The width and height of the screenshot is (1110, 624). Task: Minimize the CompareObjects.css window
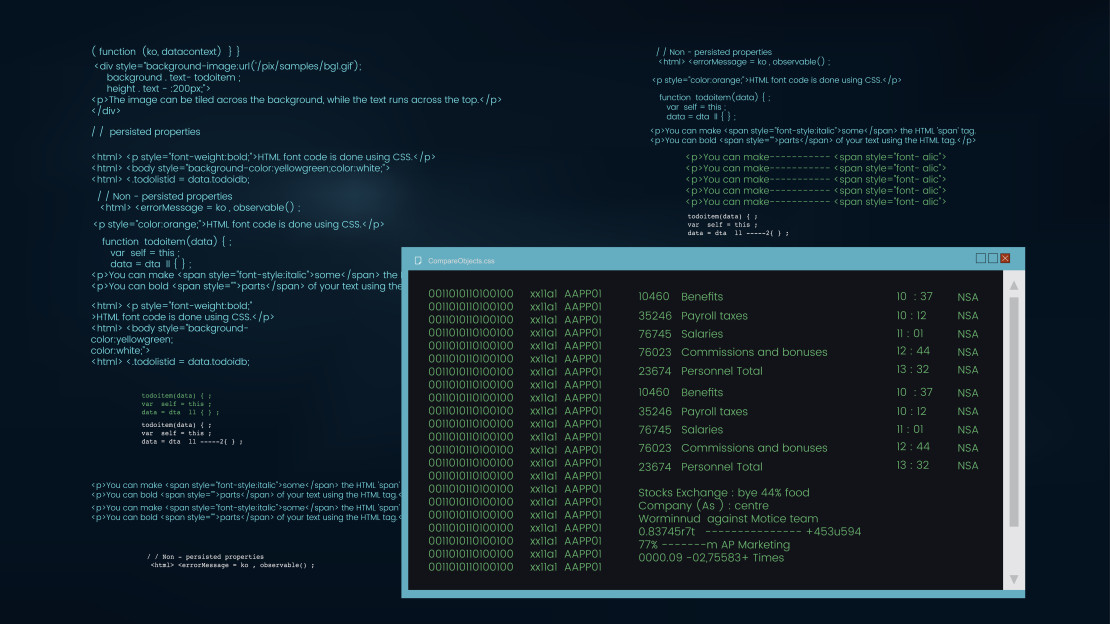click(981, 258)
